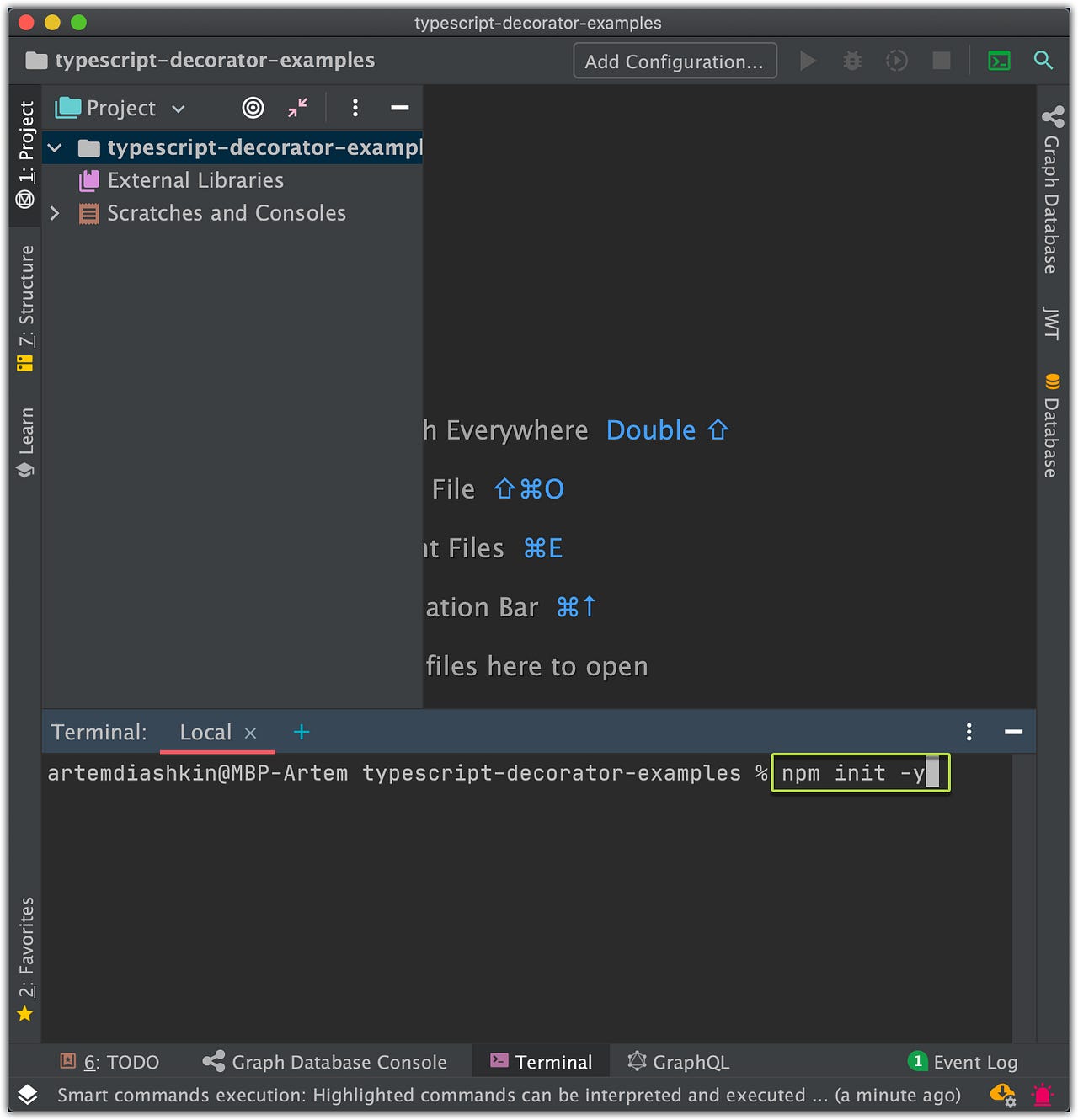This screenshot has height=1120, width=1078.
Task: Collapse the typescript-decorator-examples root node
Action: point(55,148)
